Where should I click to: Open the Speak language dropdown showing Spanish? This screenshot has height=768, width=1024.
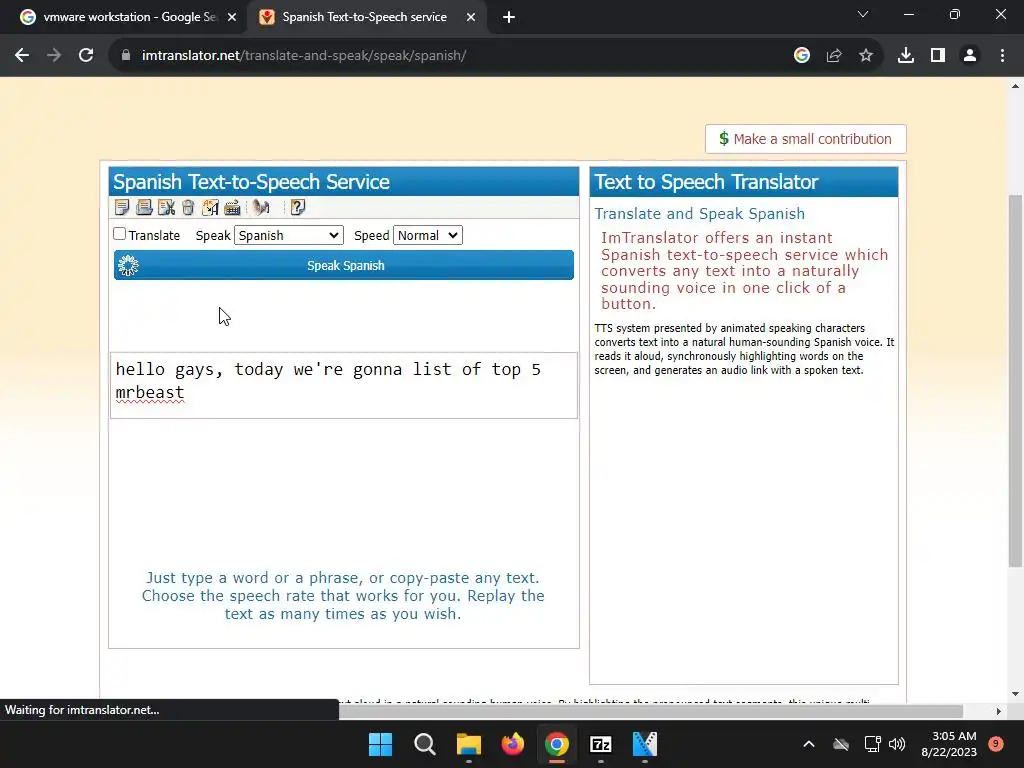point(289,235)
